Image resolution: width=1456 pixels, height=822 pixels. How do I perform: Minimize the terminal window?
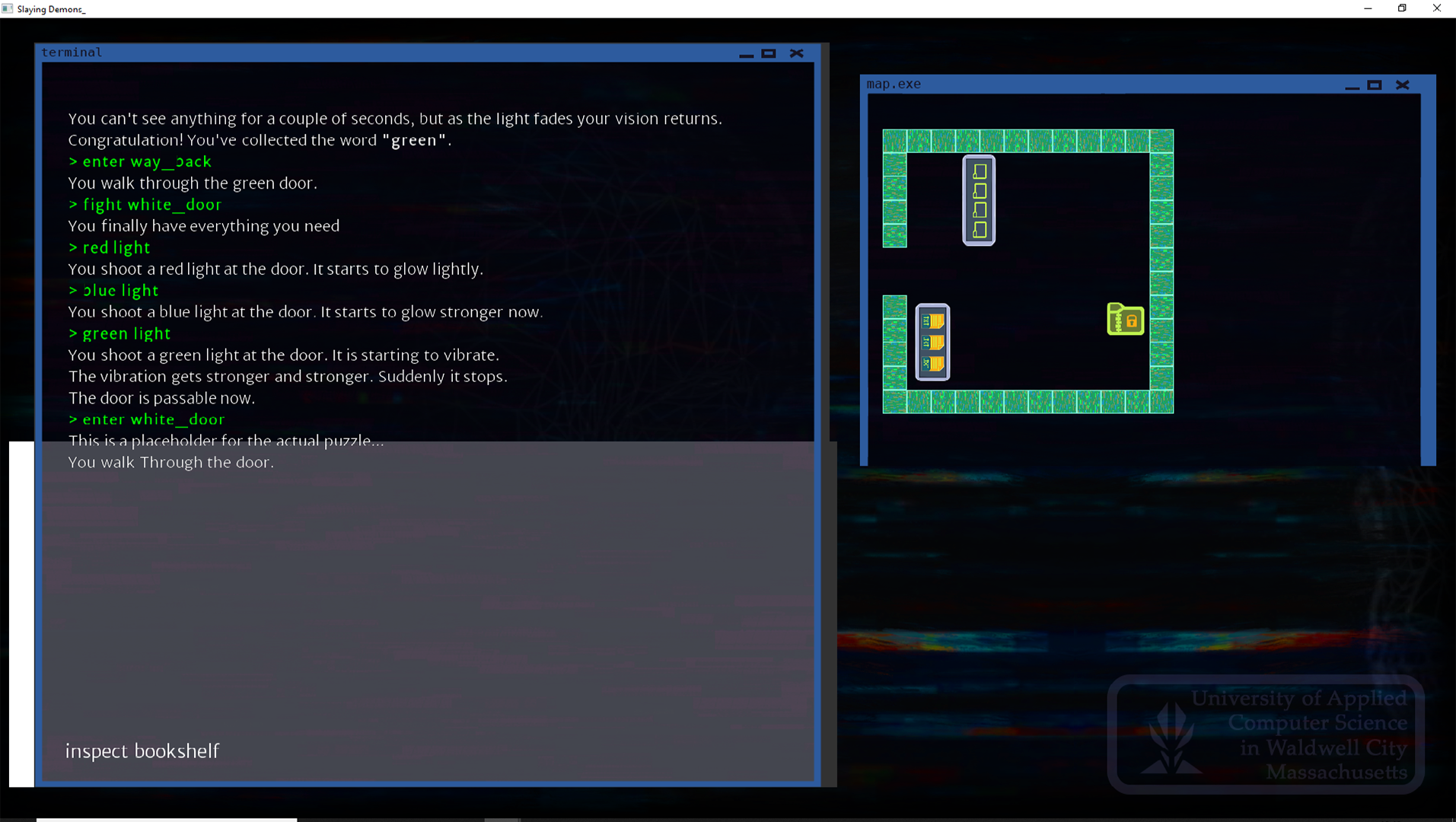click(746, 54)
